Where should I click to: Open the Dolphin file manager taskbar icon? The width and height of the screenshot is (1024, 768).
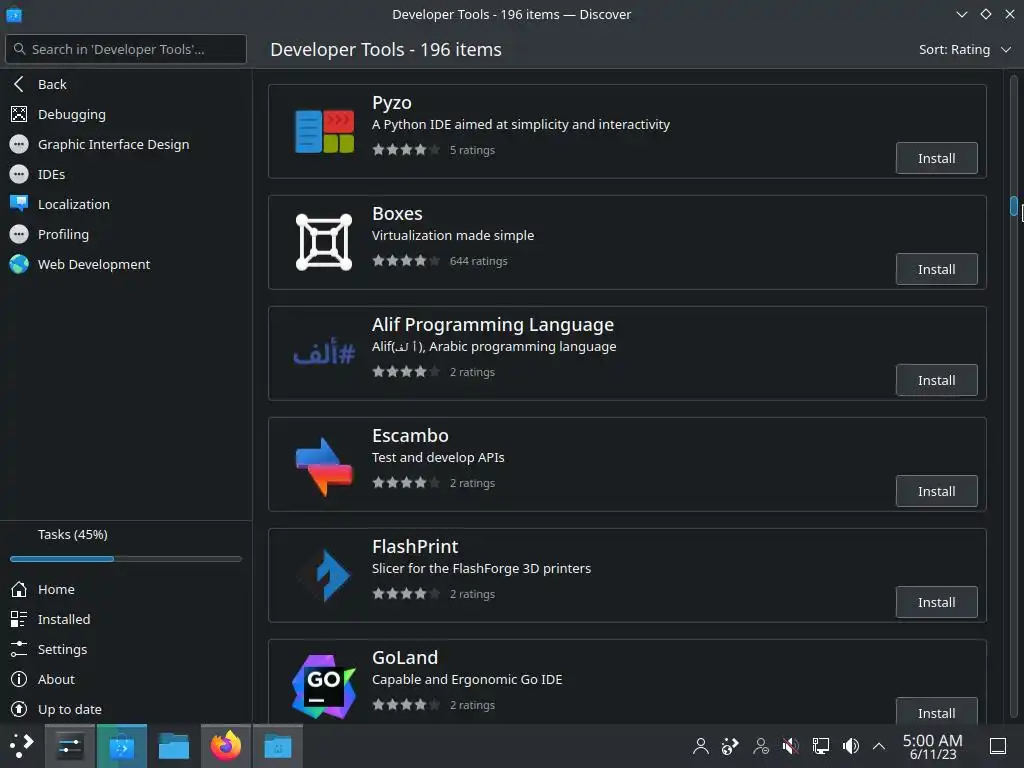[174, 746]
